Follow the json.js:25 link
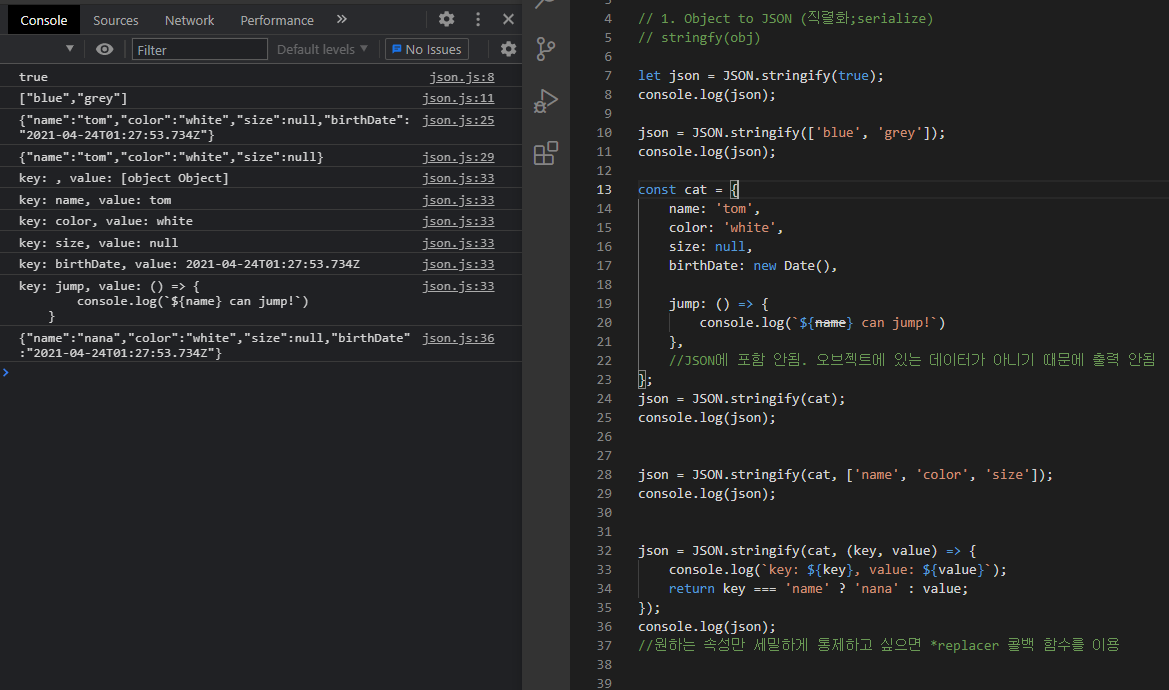1169x690 pixels. [x=458, y=119]
